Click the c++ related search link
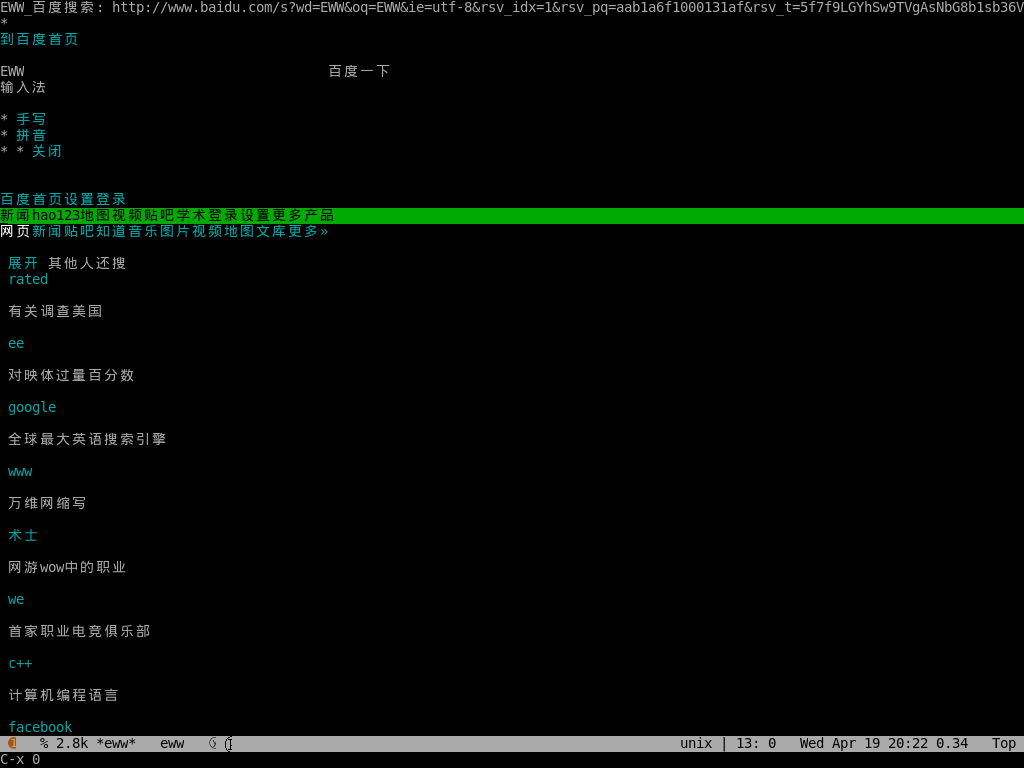 click(x=20, y=663)
